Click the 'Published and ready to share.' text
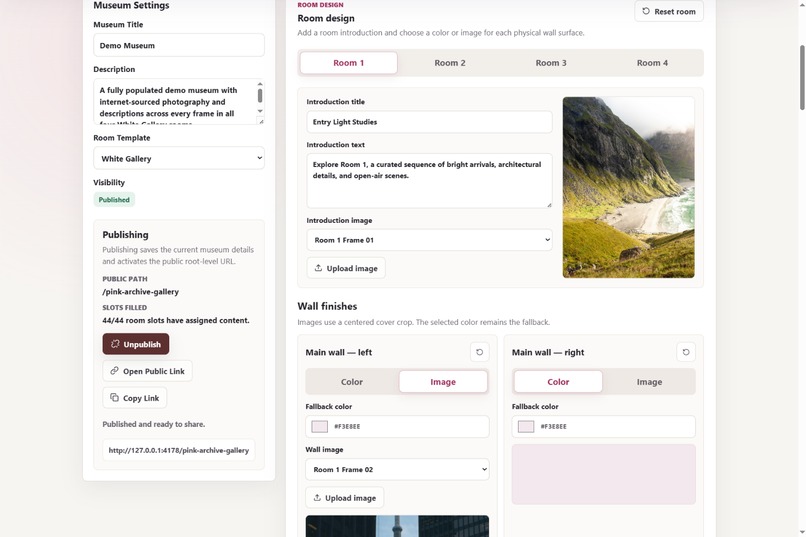Screen dimensions: 806x537 [x=154, y=424]
